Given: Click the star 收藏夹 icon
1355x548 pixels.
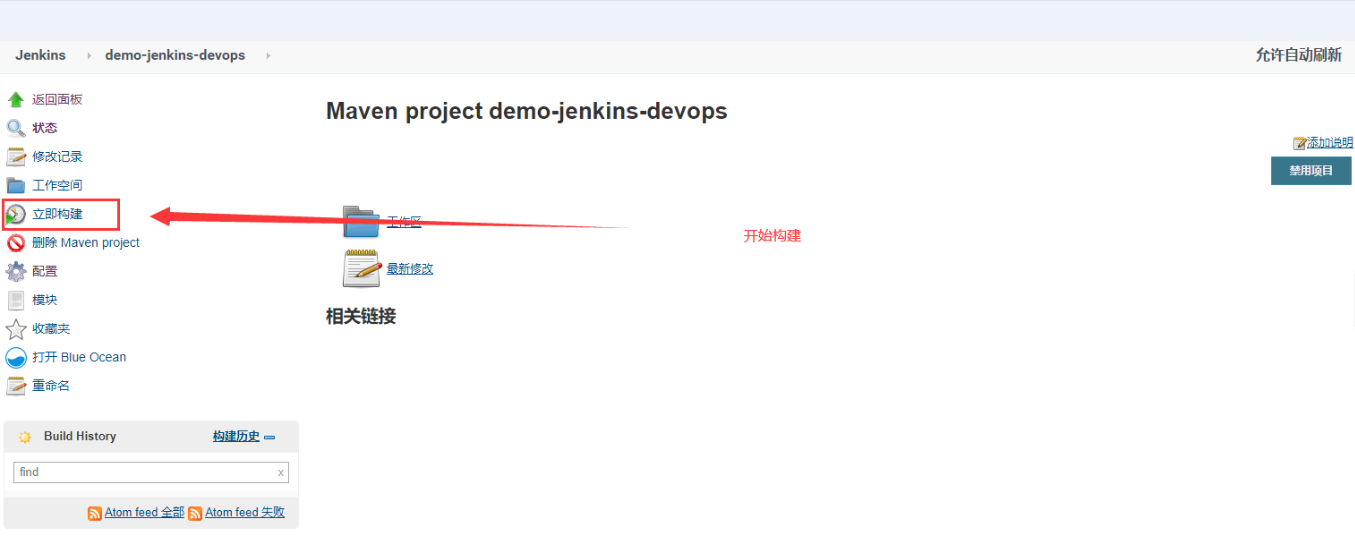Looking at the screenshot, I should click(x=16, y=329).
